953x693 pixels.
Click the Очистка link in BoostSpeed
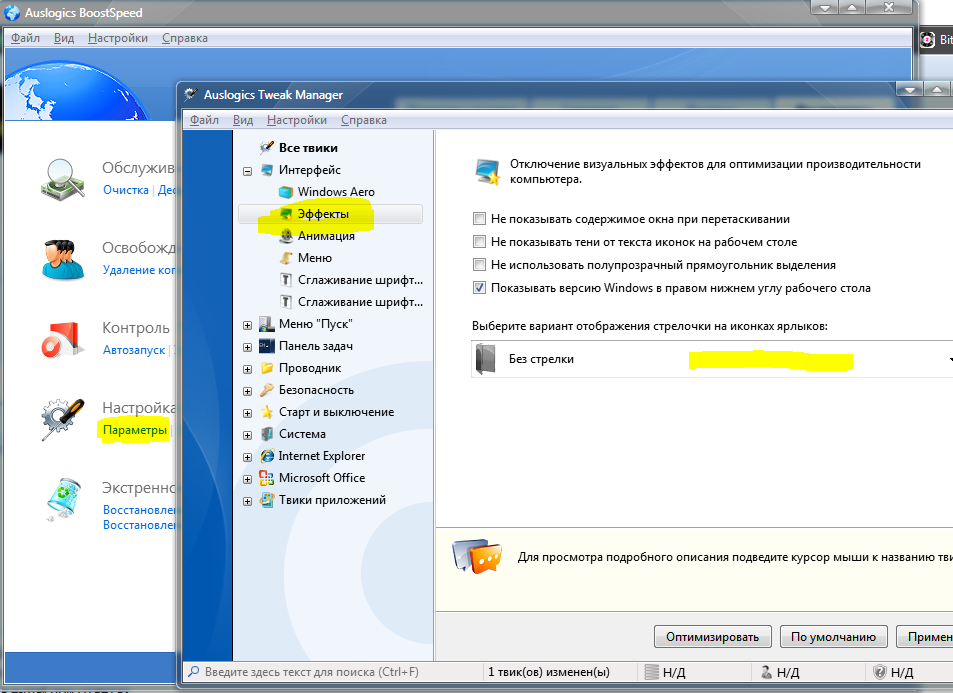coord(126,190)
